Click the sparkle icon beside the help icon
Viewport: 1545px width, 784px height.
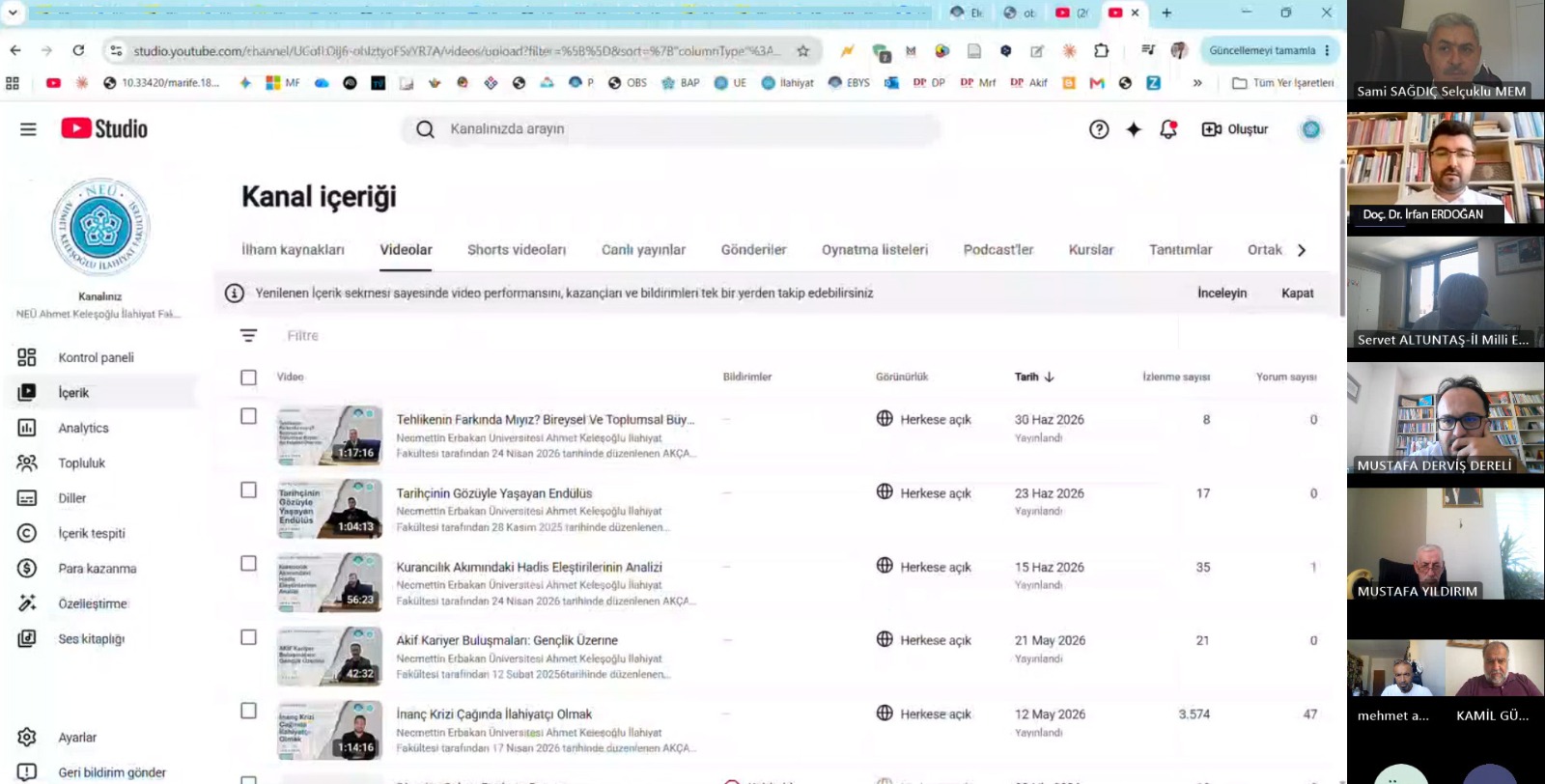(1134, 129)
